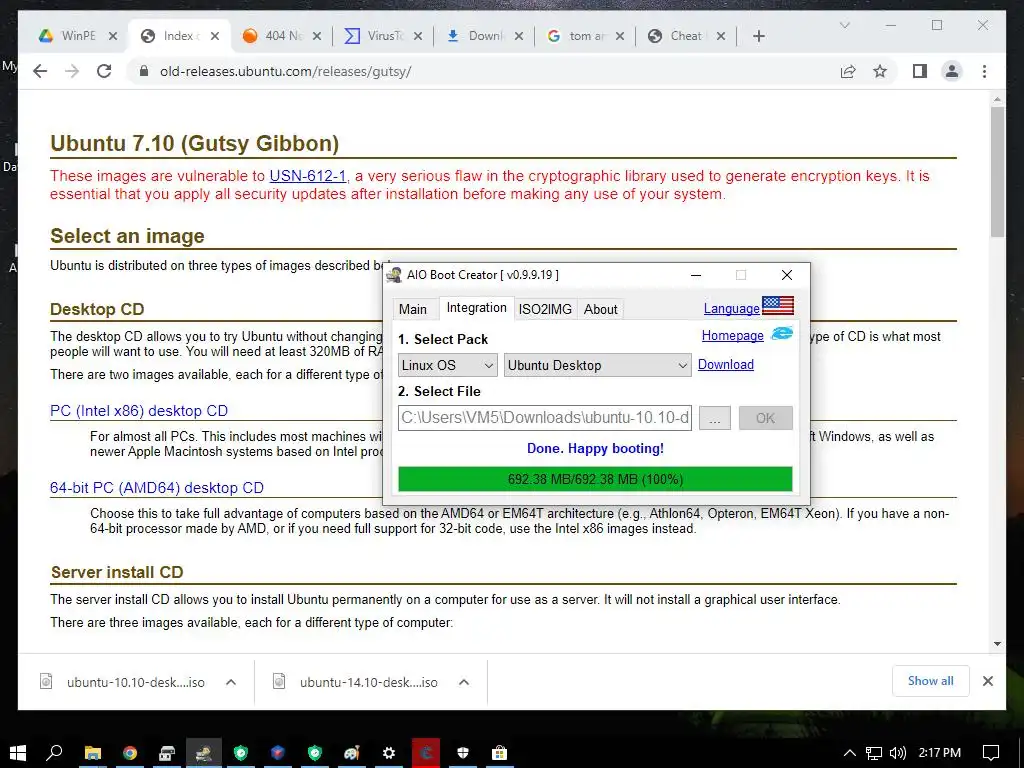
Task: Show hidden system tray icons
Action: (850, 753)
